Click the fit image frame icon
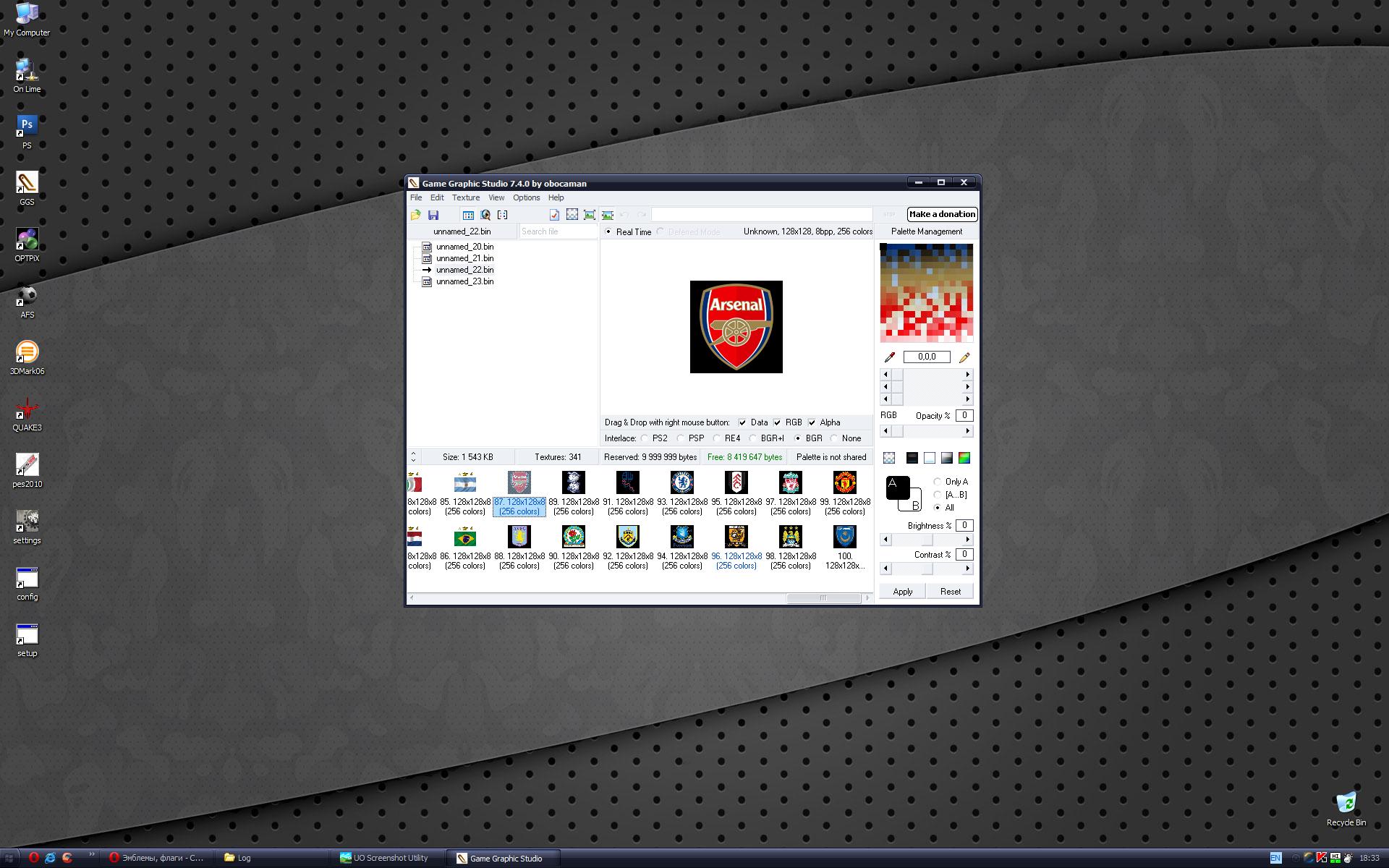Screen dimensions: 1389x868 coord(590,215)
